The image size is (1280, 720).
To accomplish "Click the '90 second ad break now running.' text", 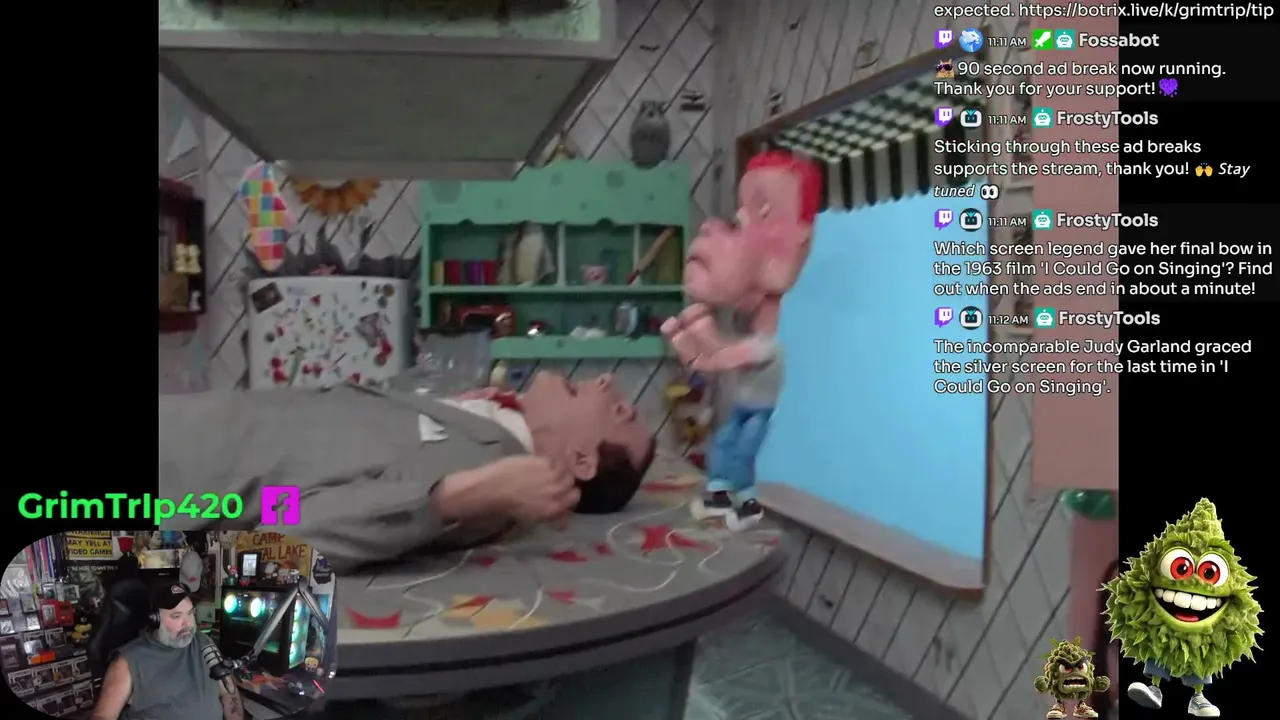I will [1092, 69].
